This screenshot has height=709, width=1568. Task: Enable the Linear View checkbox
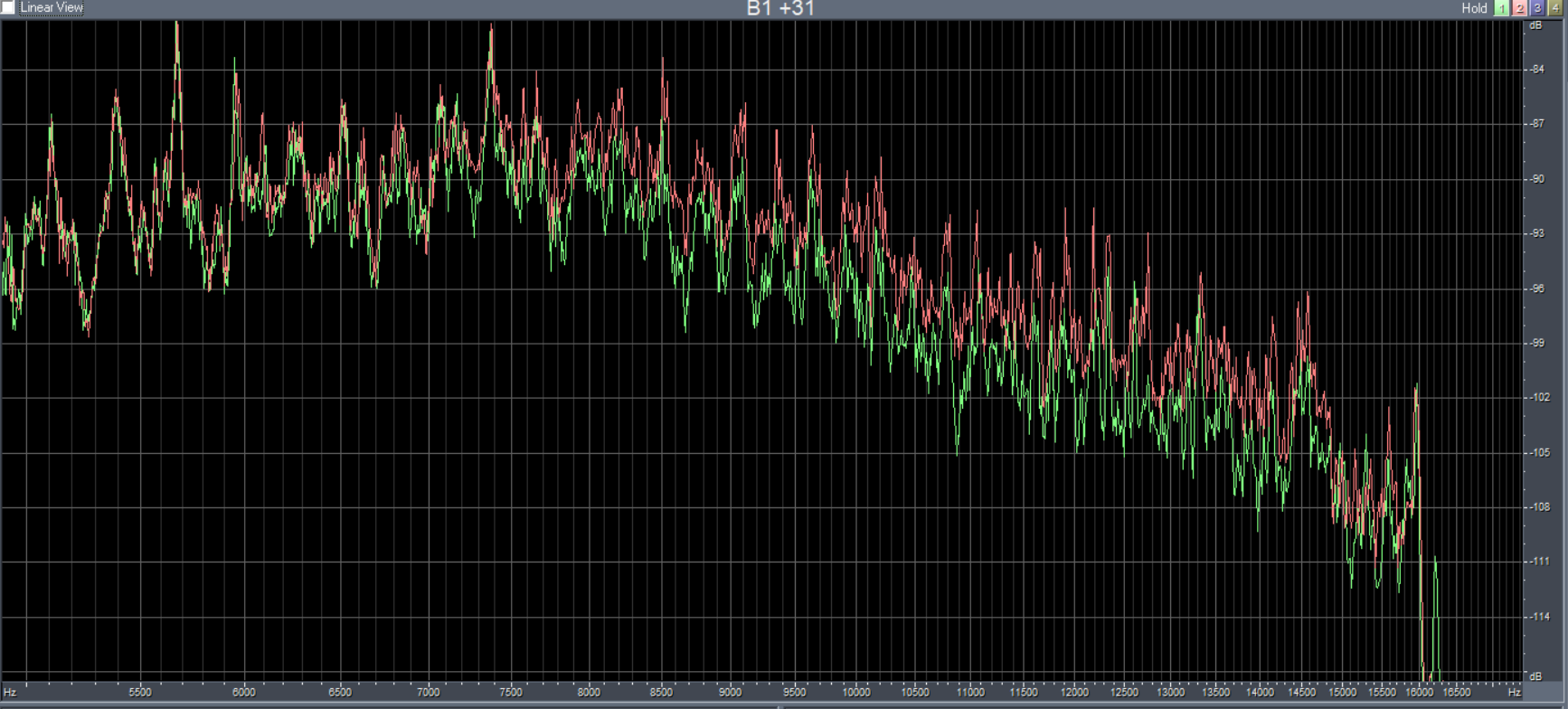[x=8, y=7]
